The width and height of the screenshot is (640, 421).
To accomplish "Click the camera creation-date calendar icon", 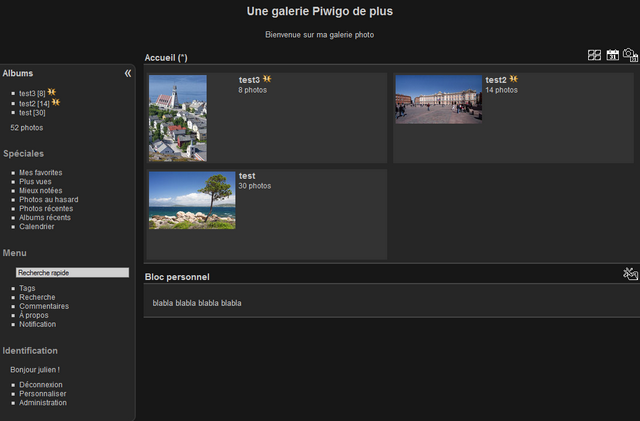I will pos(630,55).
